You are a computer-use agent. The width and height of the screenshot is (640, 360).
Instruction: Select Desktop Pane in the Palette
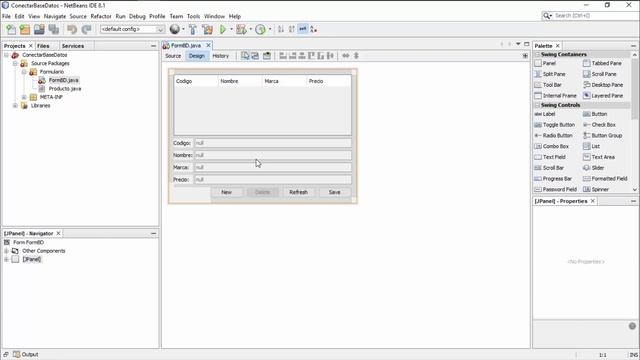603,85
